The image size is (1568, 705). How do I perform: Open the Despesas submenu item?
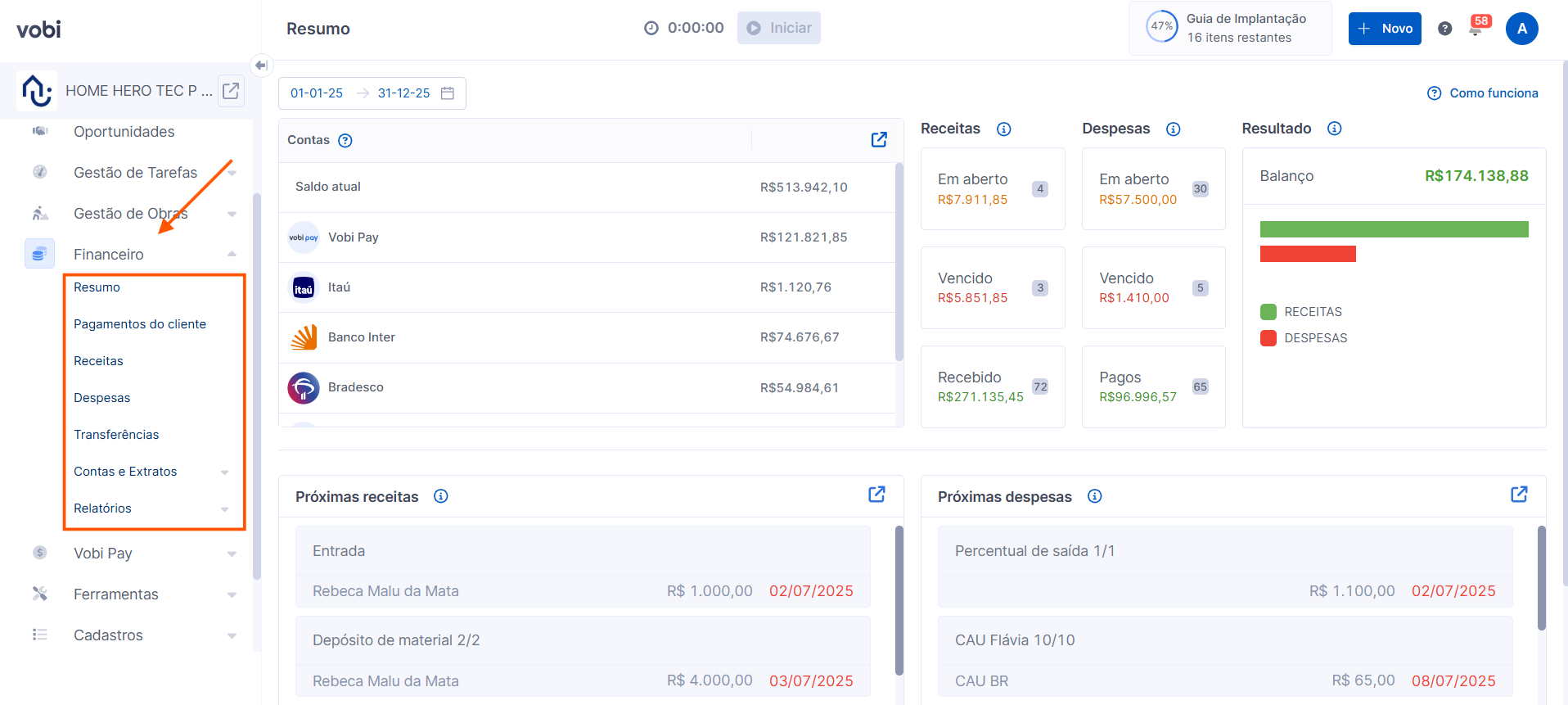coord(102,398)
